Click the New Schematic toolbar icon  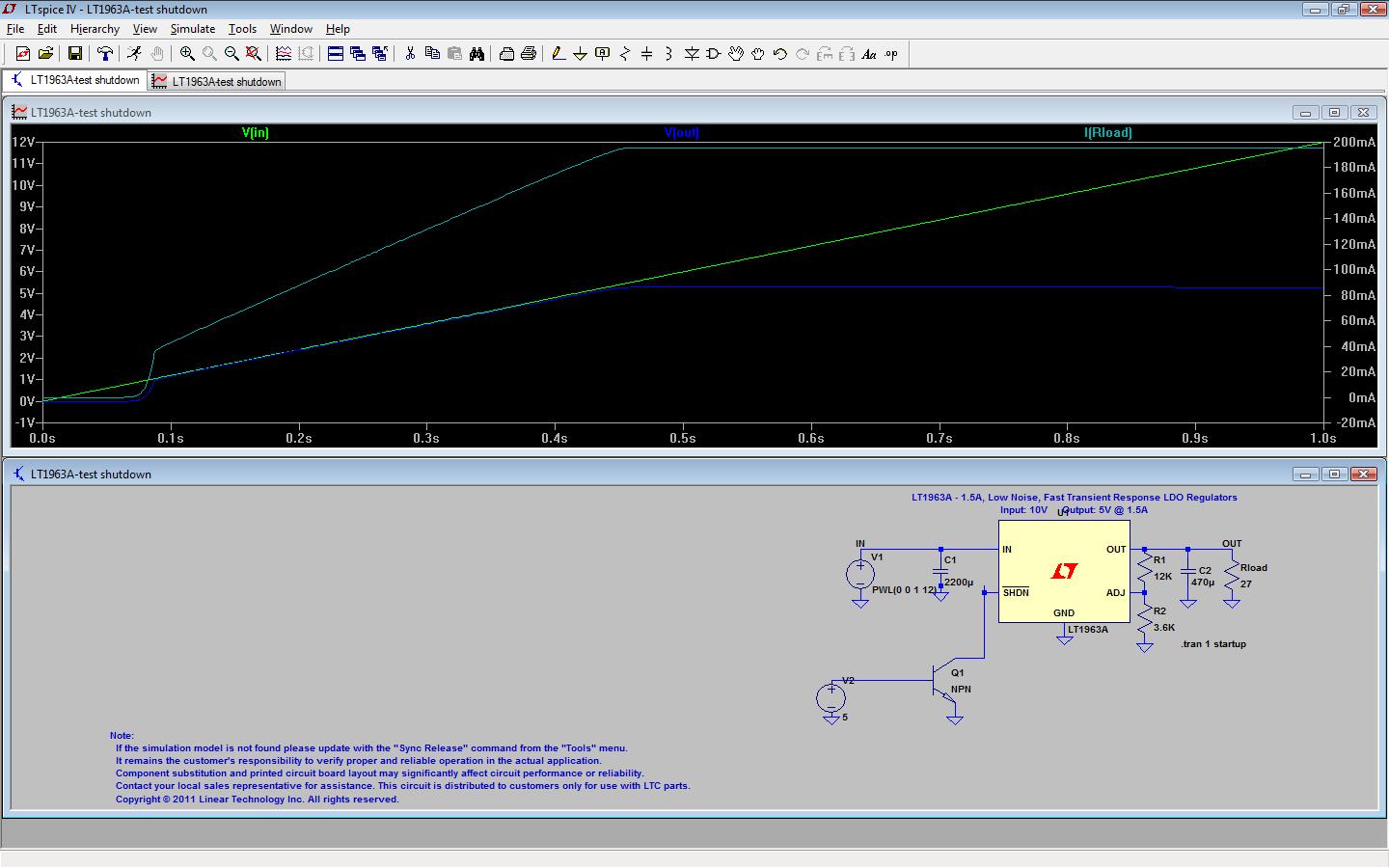(23, 54)
